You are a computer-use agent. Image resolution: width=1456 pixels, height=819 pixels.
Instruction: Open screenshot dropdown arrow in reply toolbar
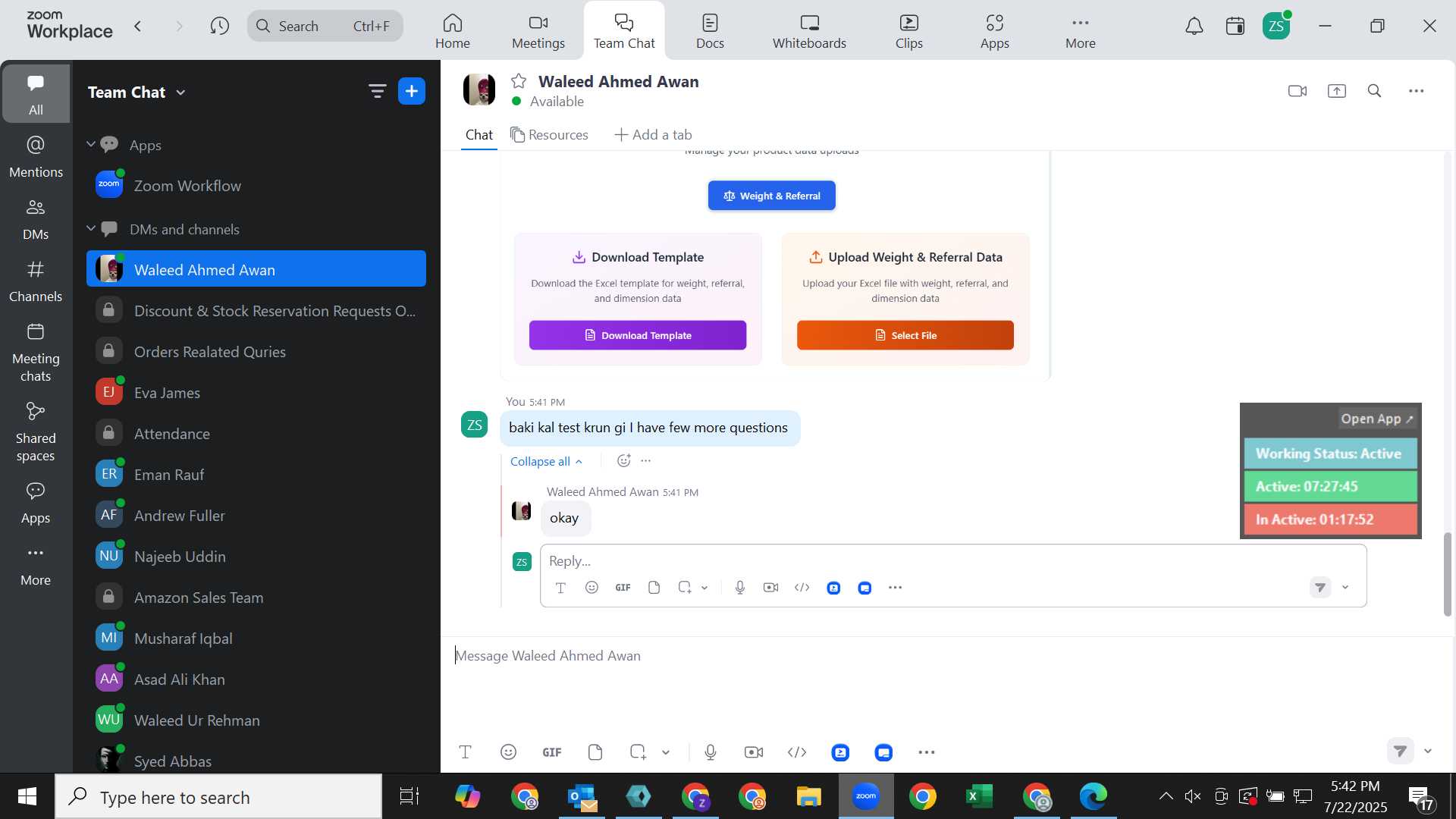(x=704, y=588)
